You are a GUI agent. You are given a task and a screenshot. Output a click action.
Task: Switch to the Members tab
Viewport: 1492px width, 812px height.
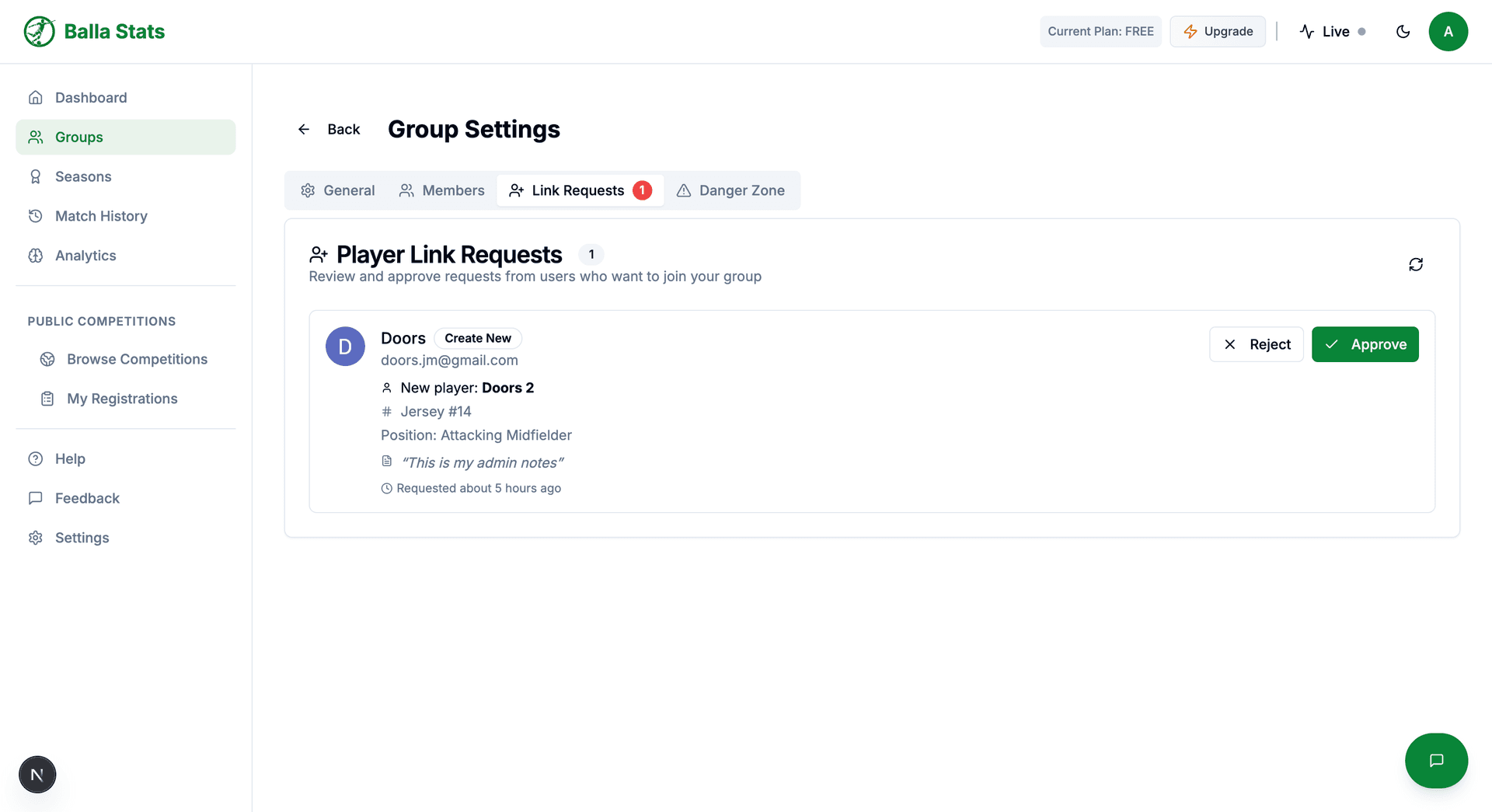click(441, 190)
